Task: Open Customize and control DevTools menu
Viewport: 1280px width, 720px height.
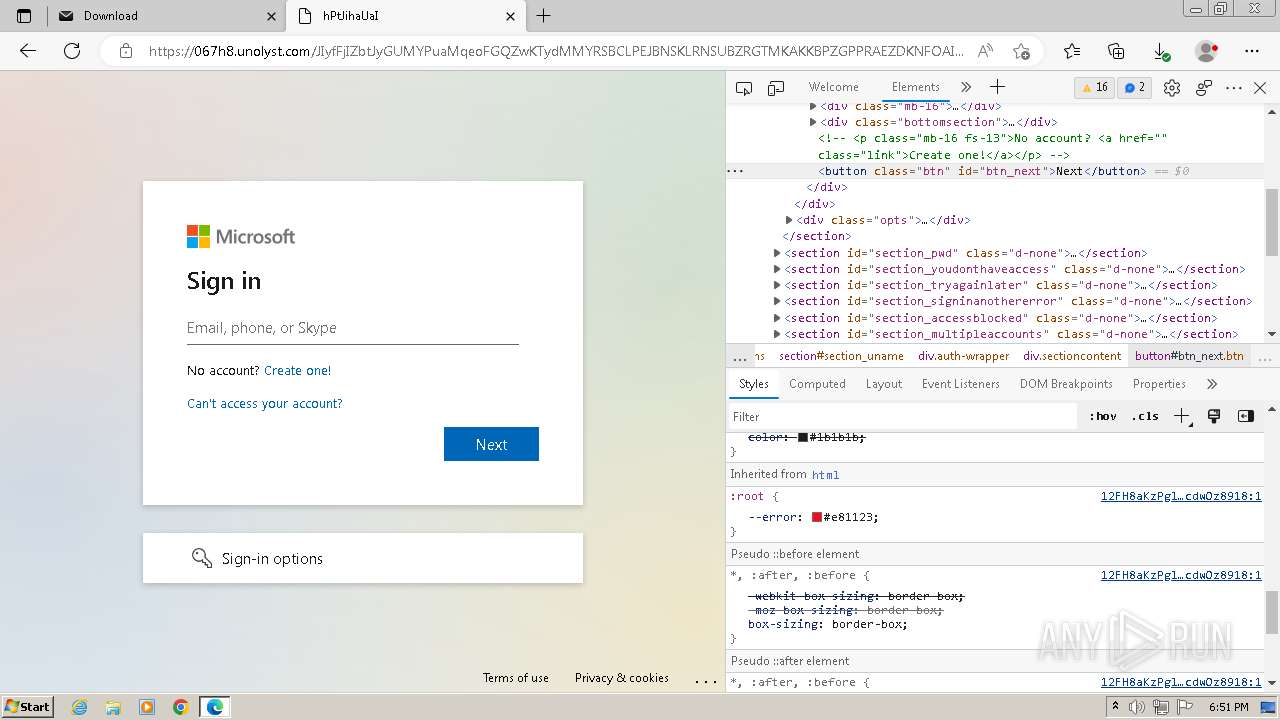Action: click(x=1234, y=88)
